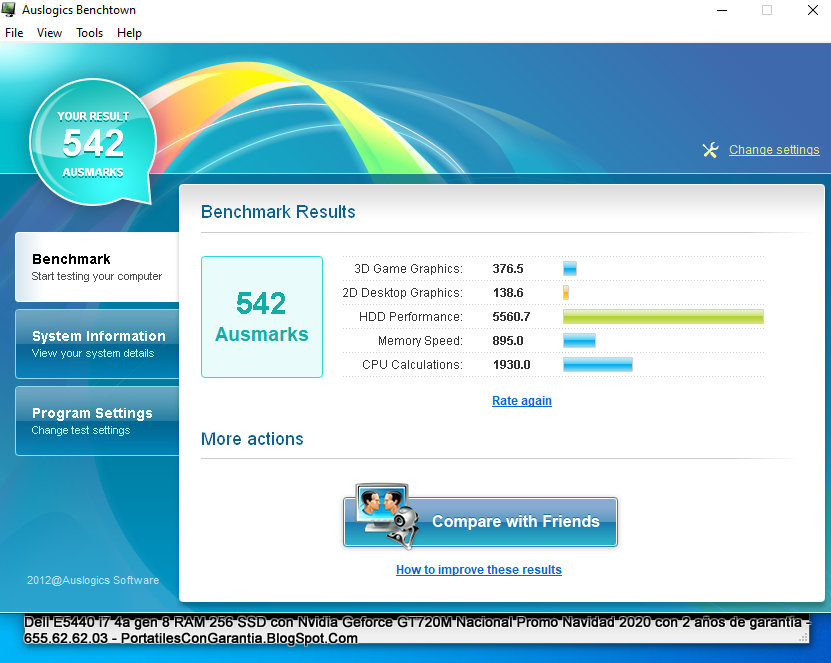
Task: Click the Benchmark Results heading
Action: click(x=278, y=212)
